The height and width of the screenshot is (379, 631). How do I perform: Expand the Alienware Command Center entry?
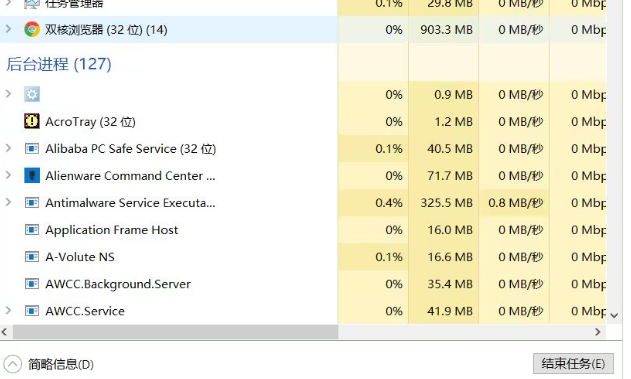click(8, 175)
